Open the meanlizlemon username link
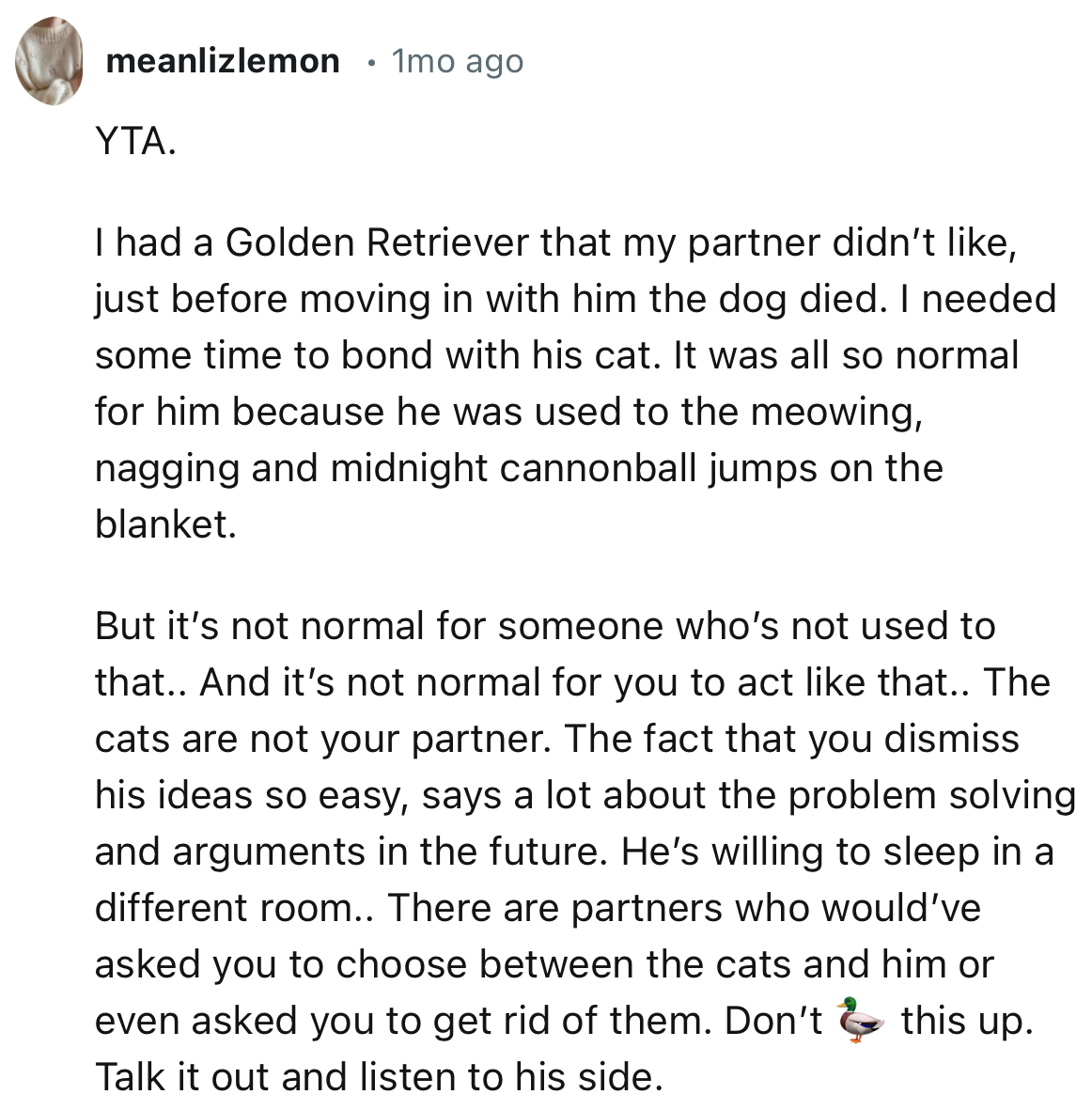The height and width of the screenshot is (1110, 1092). tap(223, 62)
